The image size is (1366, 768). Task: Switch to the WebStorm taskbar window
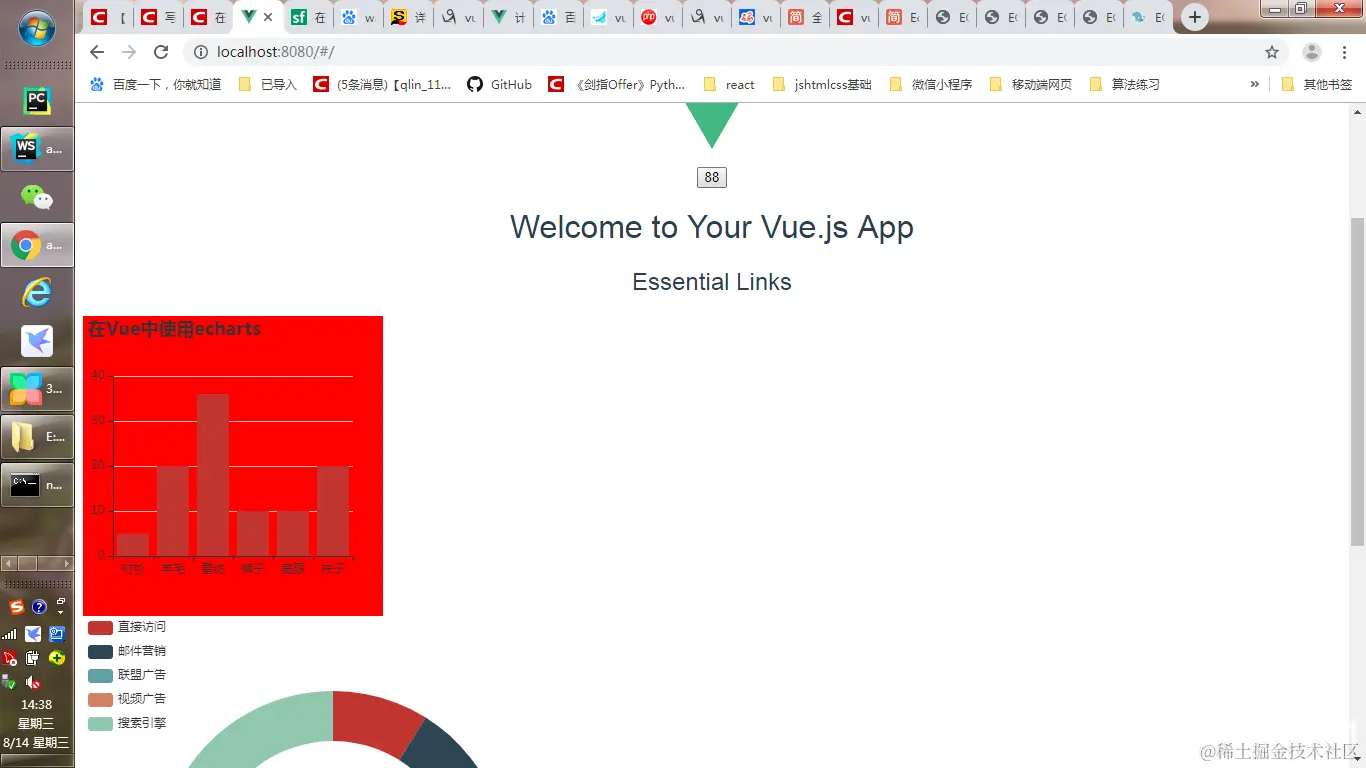coord(37,149)
